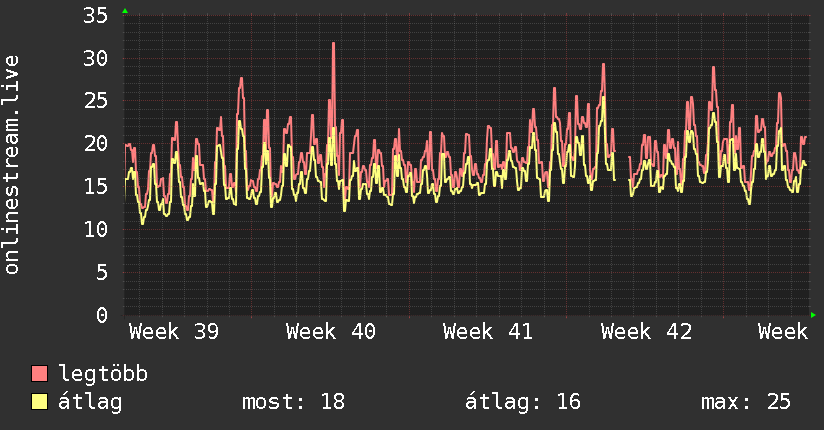
Task: Click the green arrow atop the y-axis
Action: [125, 11]
